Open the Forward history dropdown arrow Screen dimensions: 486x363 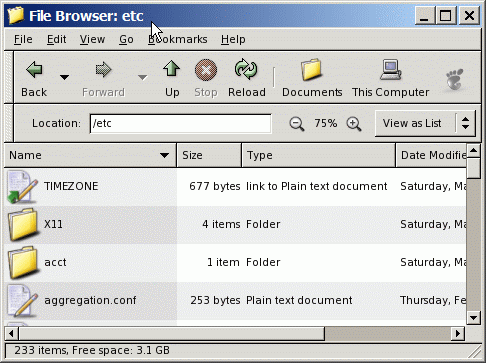[x=142, y=77]
